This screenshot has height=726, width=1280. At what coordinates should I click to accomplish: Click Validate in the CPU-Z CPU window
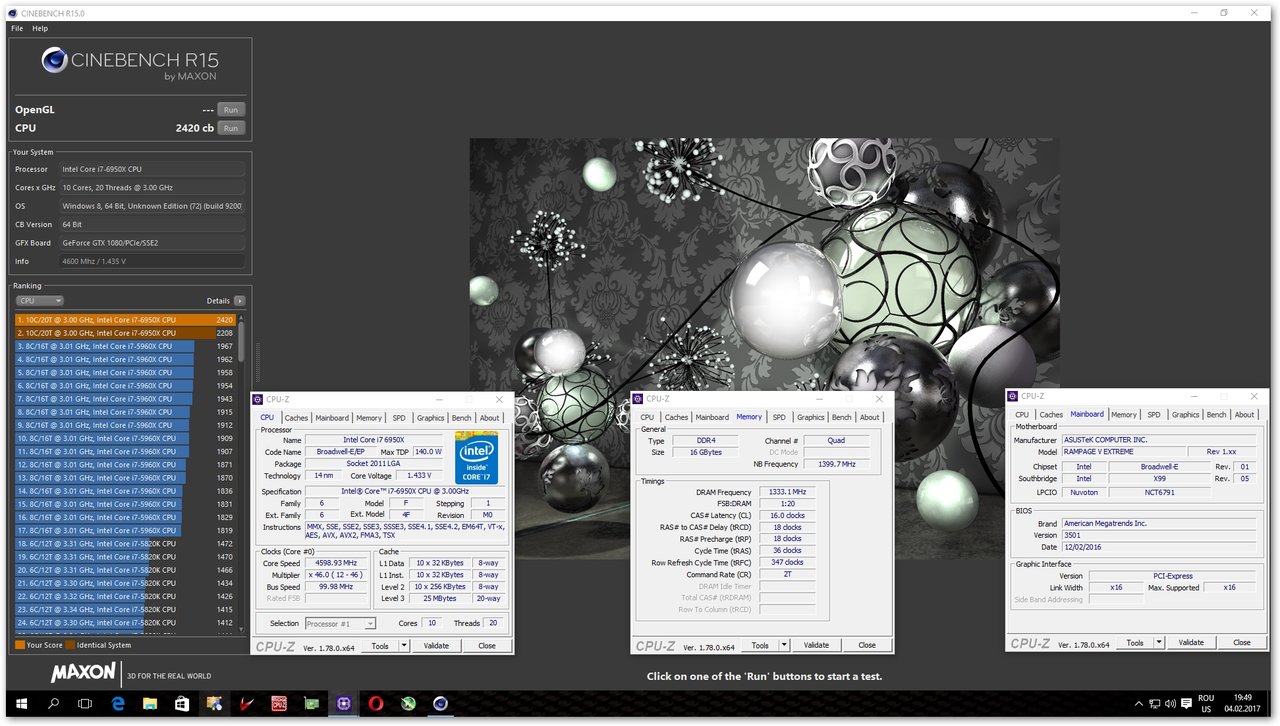click(436, 646)
